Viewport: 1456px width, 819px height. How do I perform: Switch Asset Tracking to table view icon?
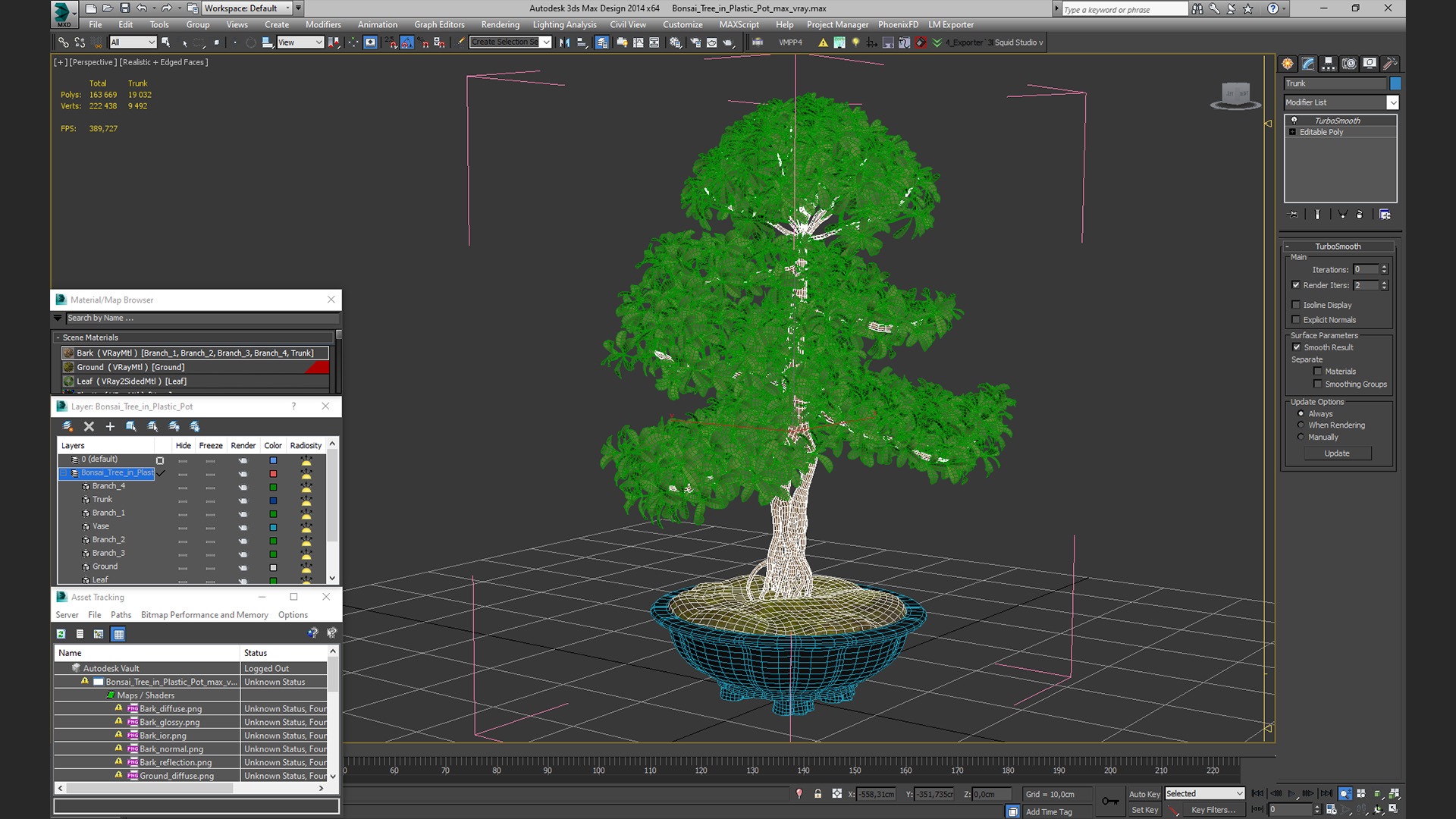[118, 634]
